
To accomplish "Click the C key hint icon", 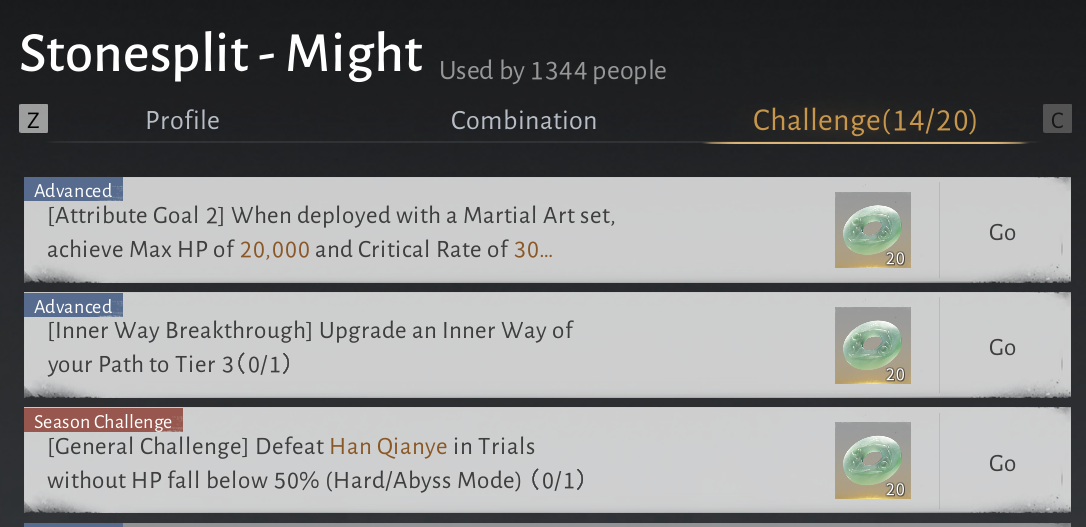I will click(x=1057, y=119).
